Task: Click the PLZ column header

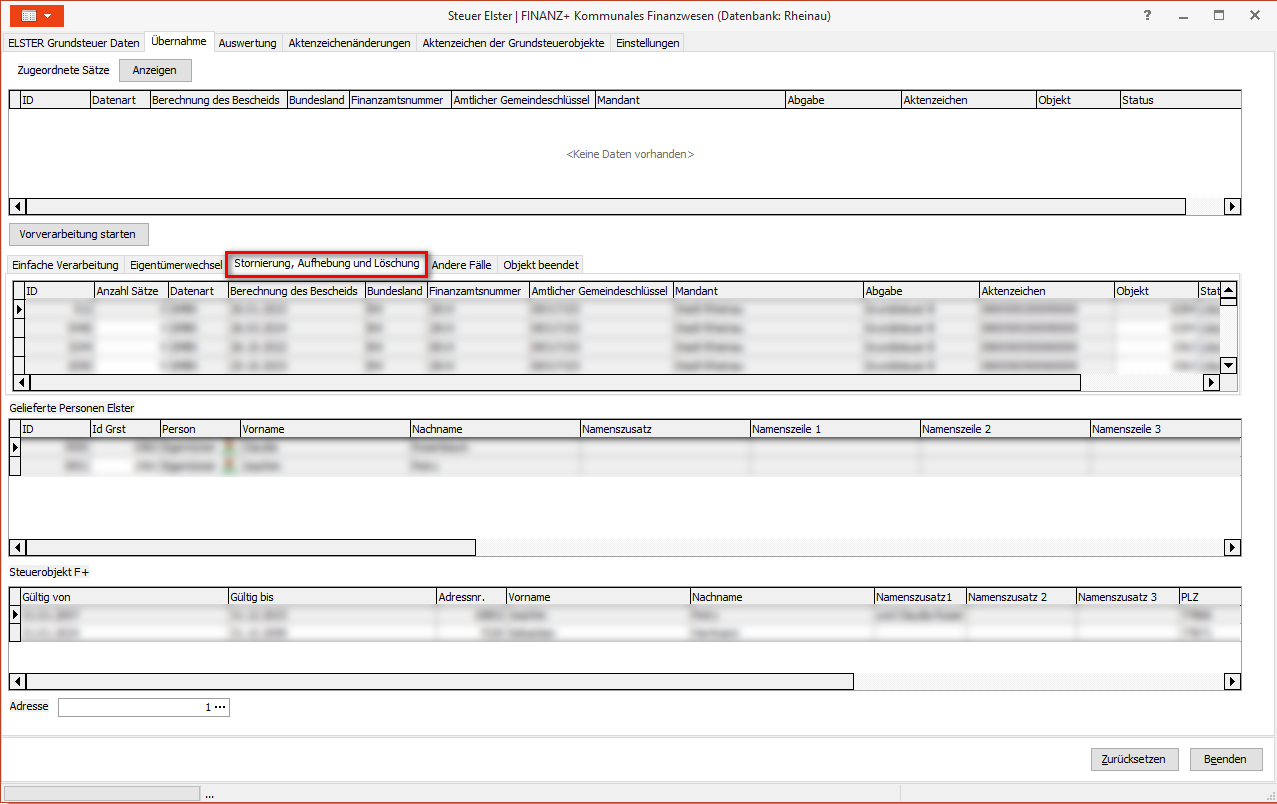Action: [1209, 597]
